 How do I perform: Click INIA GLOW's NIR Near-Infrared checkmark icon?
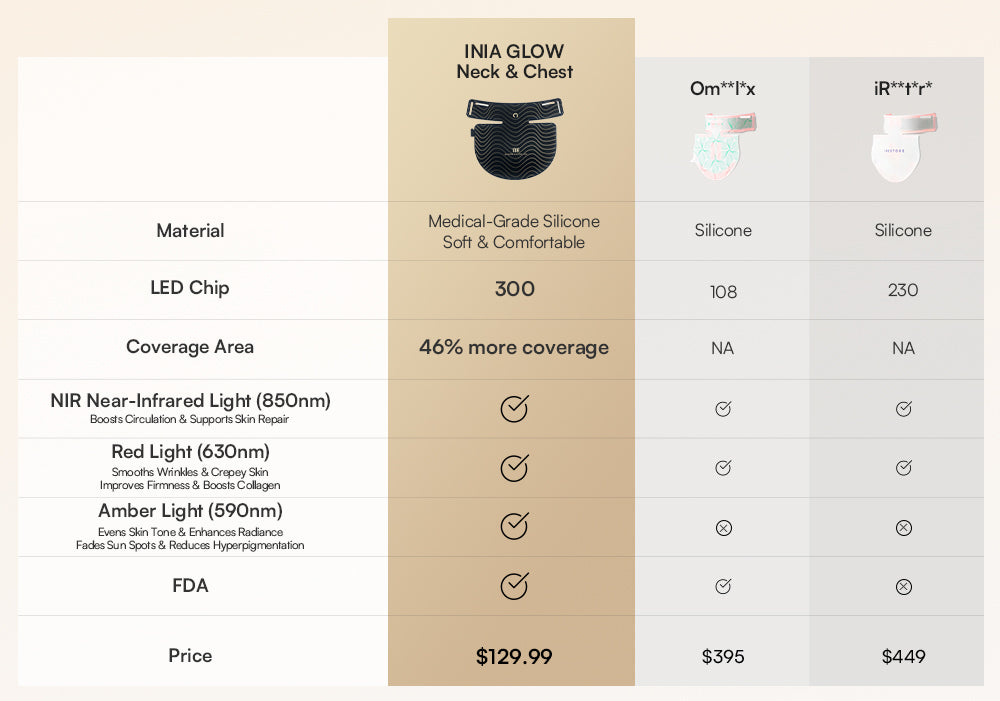point(514,409)
